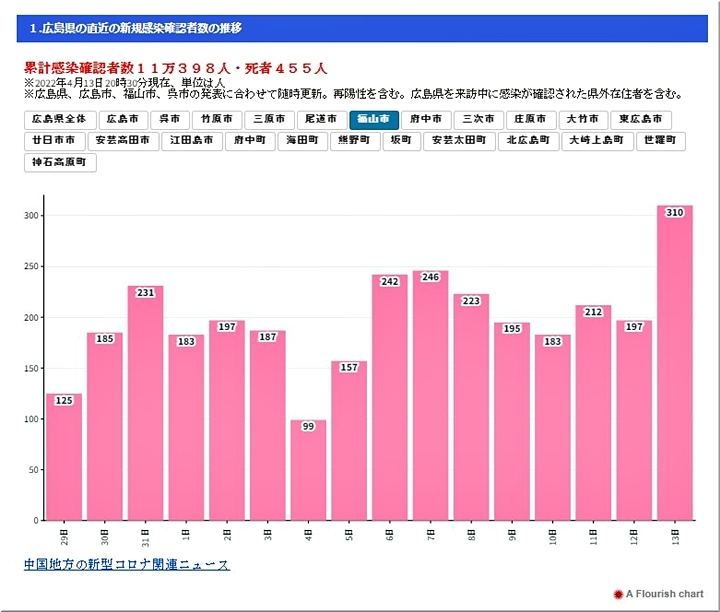Pick the 海田町 filter
720x612 pixels.
[302, 141]
